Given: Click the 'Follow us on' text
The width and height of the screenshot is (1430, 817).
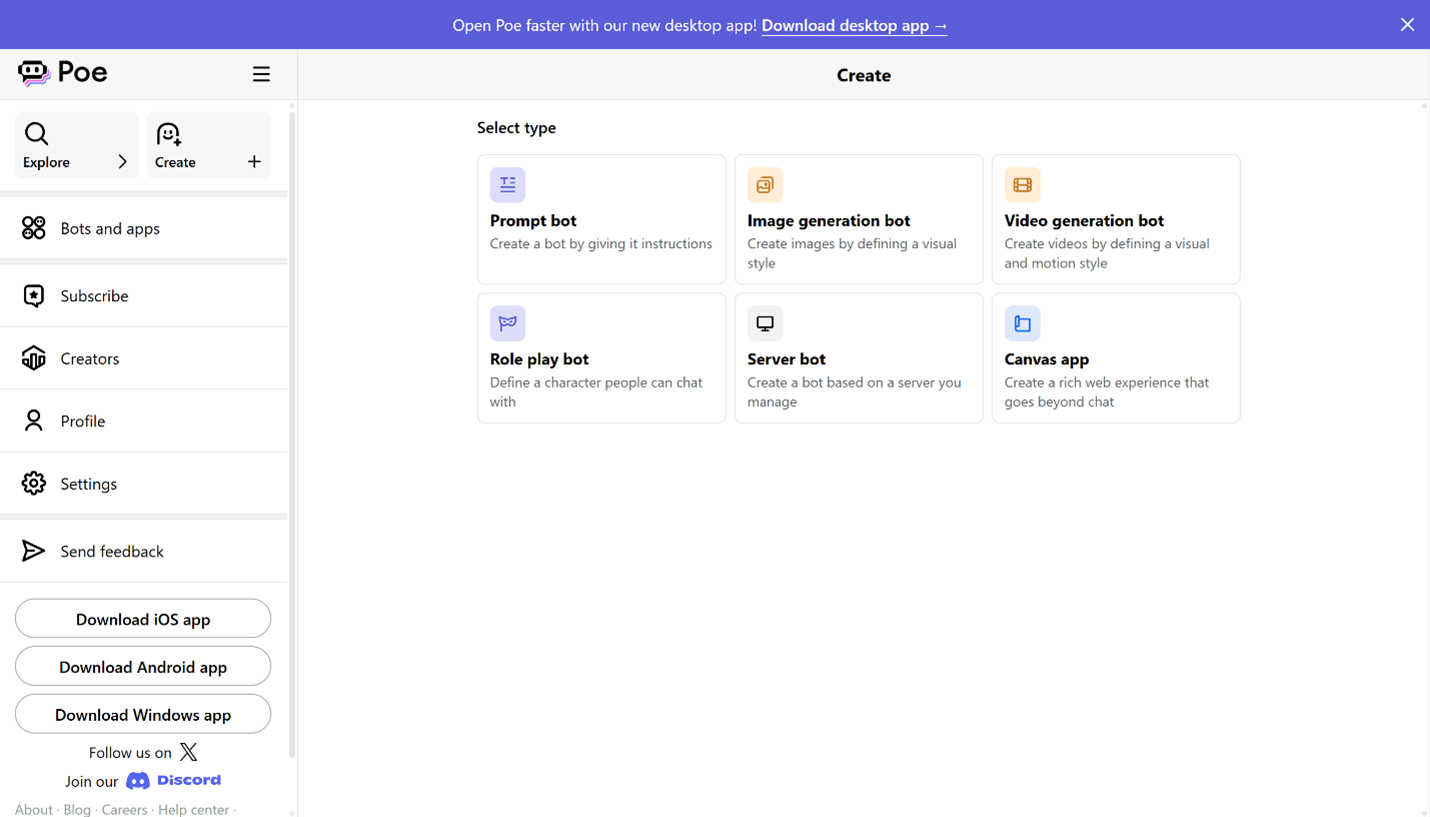Looking at the screenshot, I should 130,753.
